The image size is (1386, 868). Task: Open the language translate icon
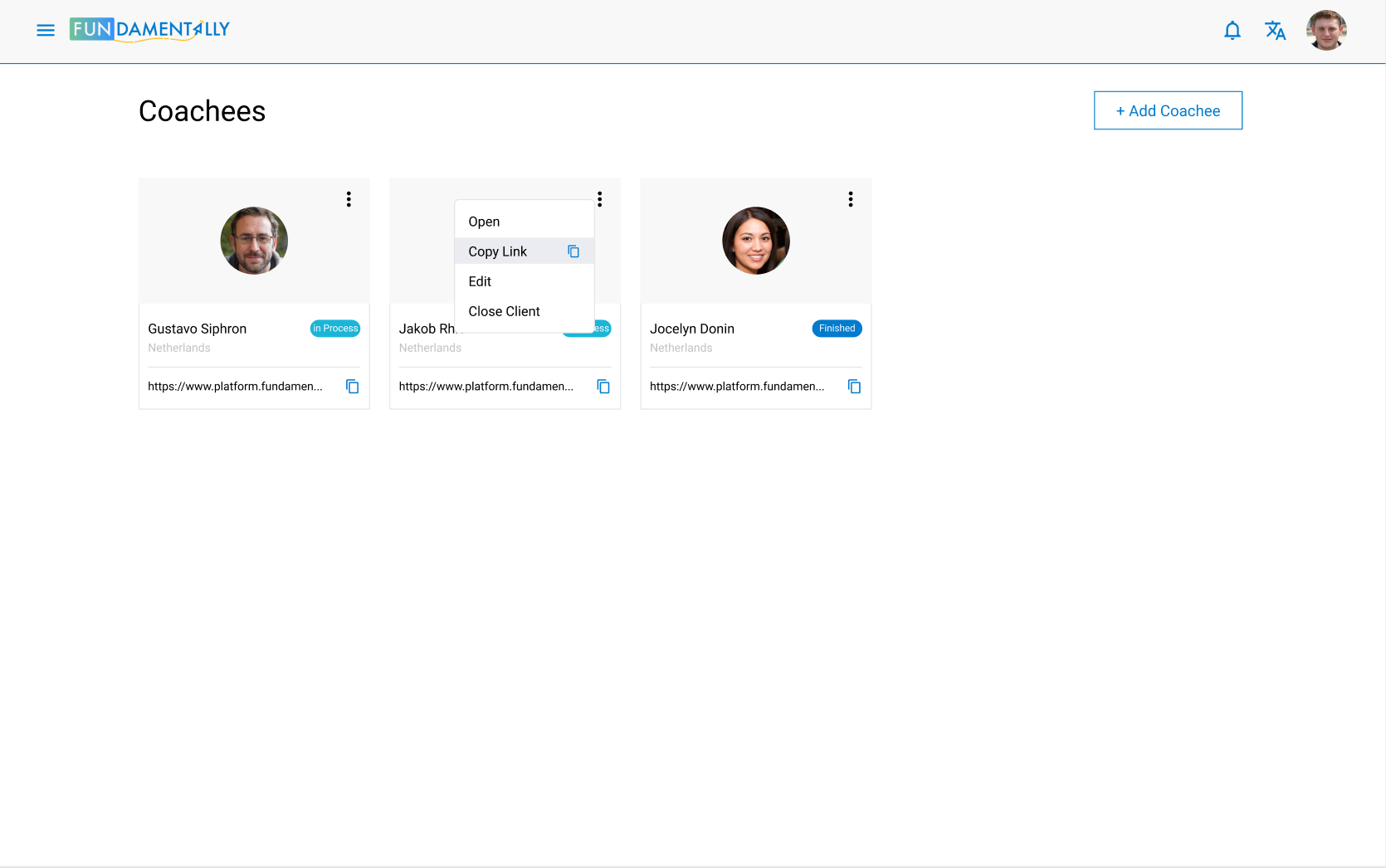(1275, 31)
